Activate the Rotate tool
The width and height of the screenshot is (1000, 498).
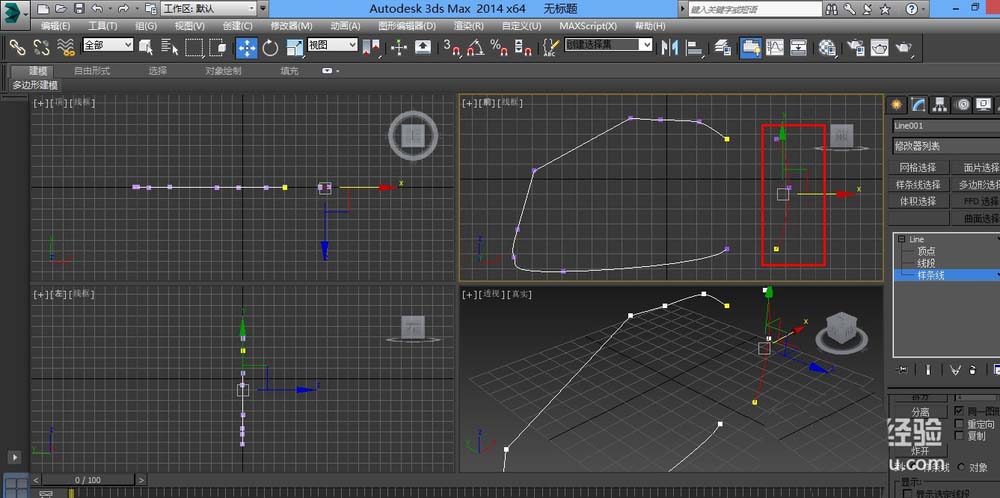pos(270,47)
